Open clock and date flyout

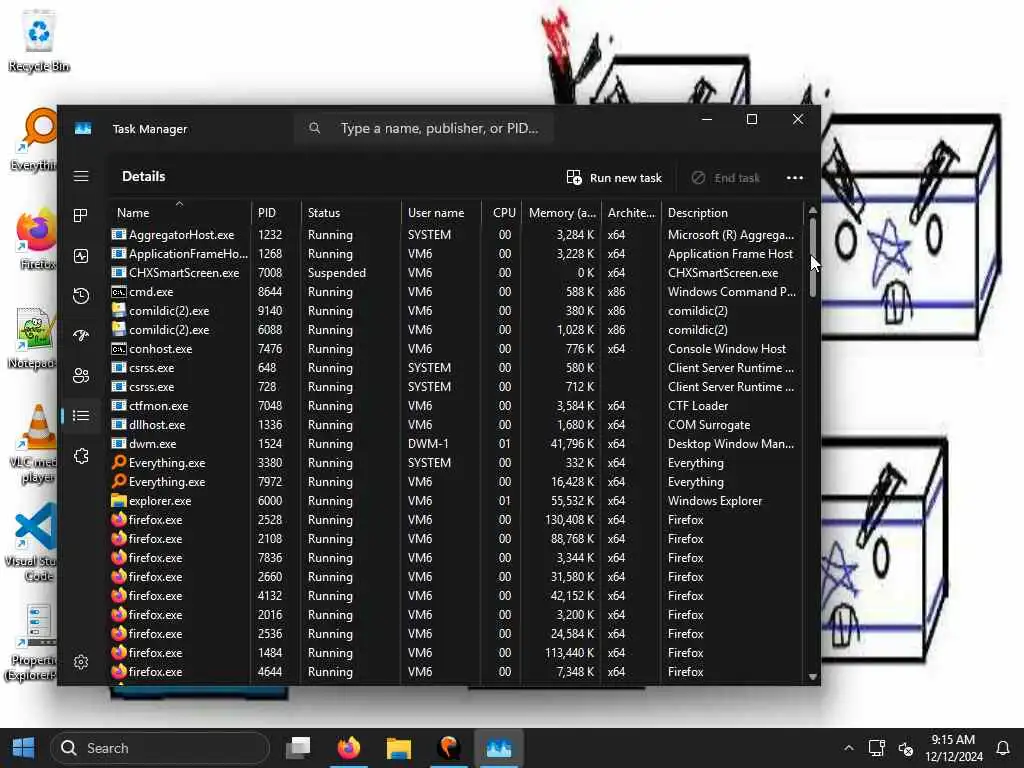click(953, 748)
